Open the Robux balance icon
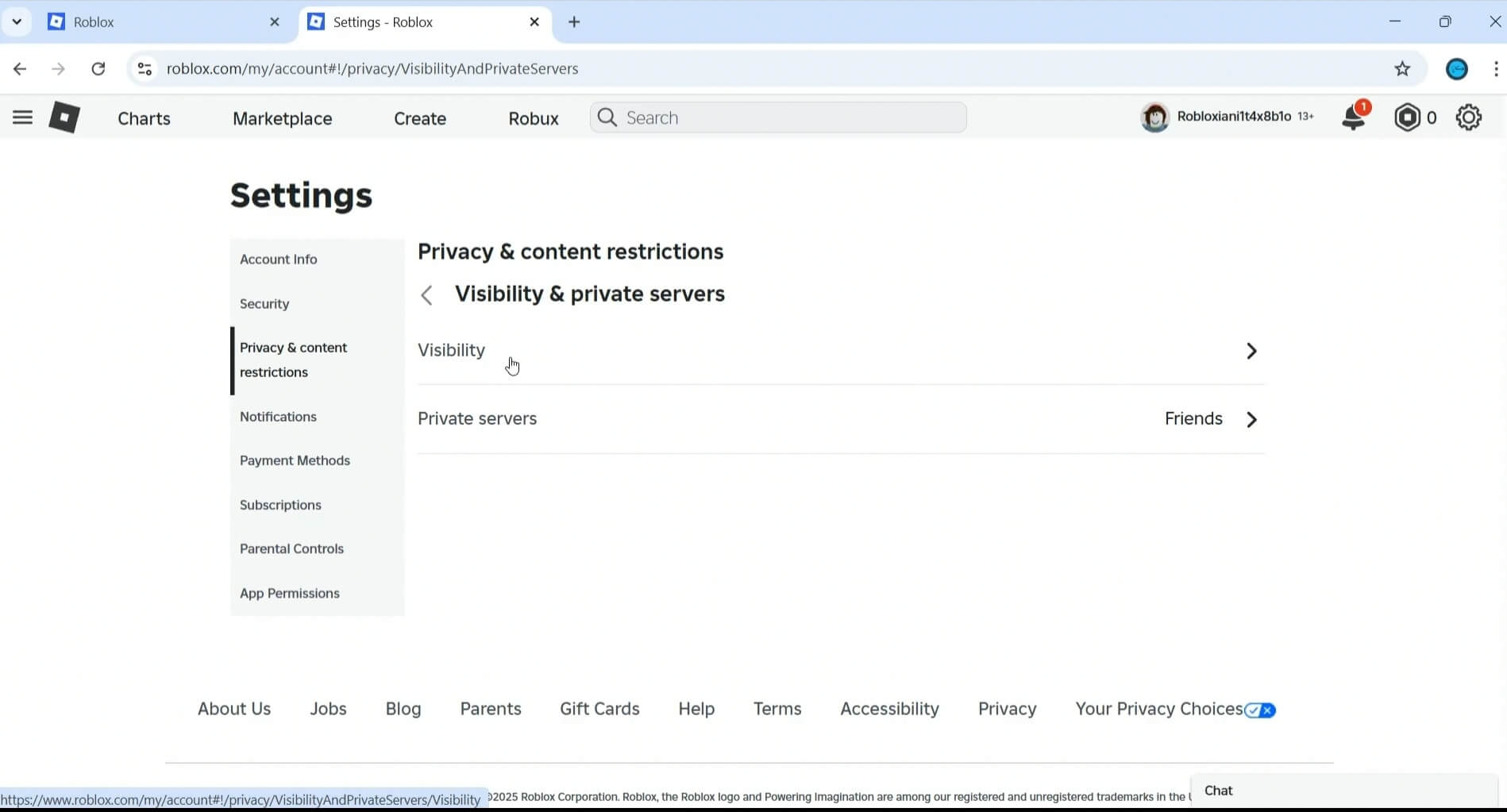The image size is (1507, 812). click(1407, 117)
